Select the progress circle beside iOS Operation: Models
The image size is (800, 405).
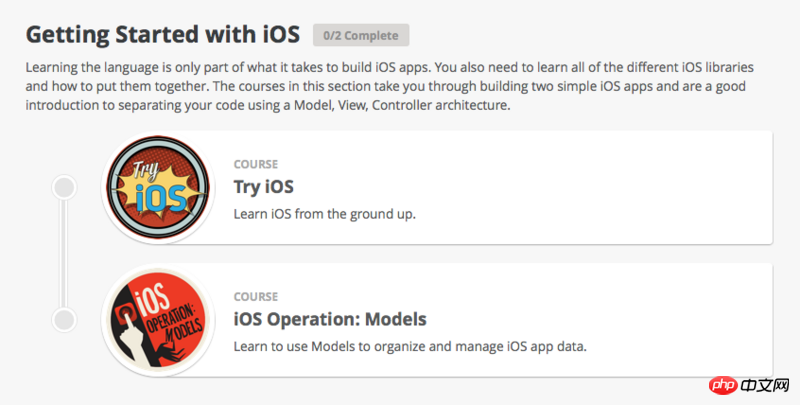pyautogui.click(x=64, y=320)
